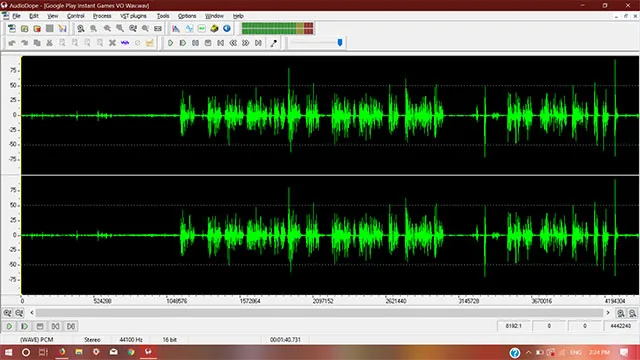
Task: Open the Process menu
Action: pos(102,16)
